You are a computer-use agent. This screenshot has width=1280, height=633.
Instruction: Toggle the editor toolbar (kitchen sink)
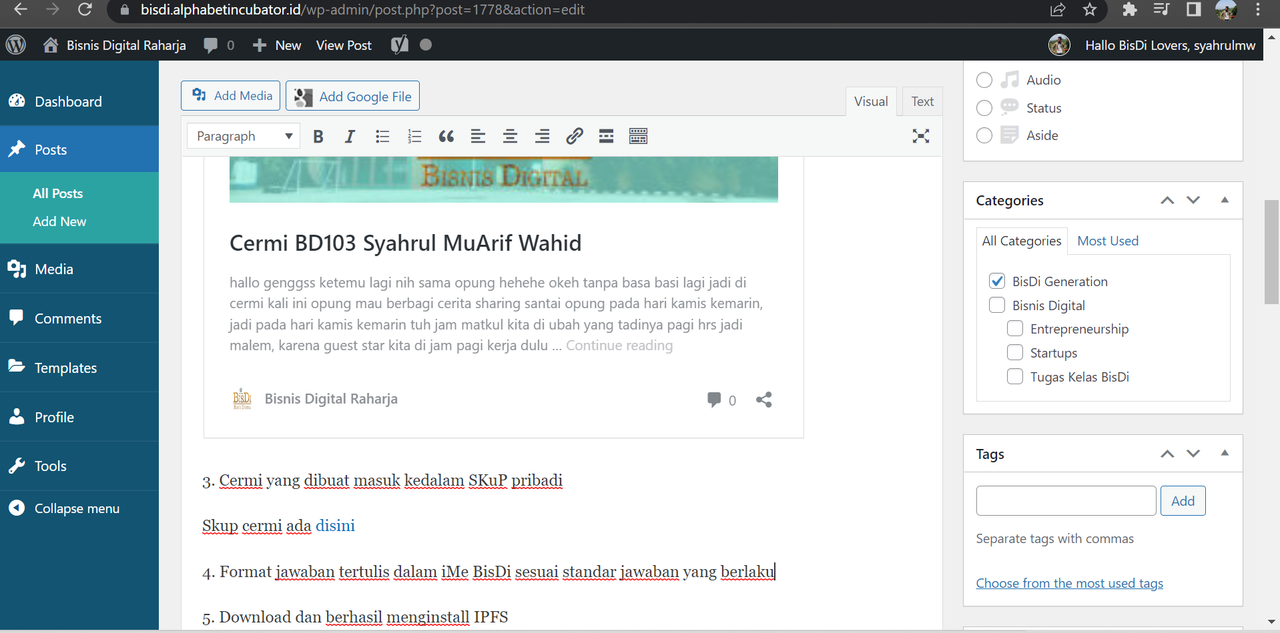pyautogui.click(x=638, y=136)
